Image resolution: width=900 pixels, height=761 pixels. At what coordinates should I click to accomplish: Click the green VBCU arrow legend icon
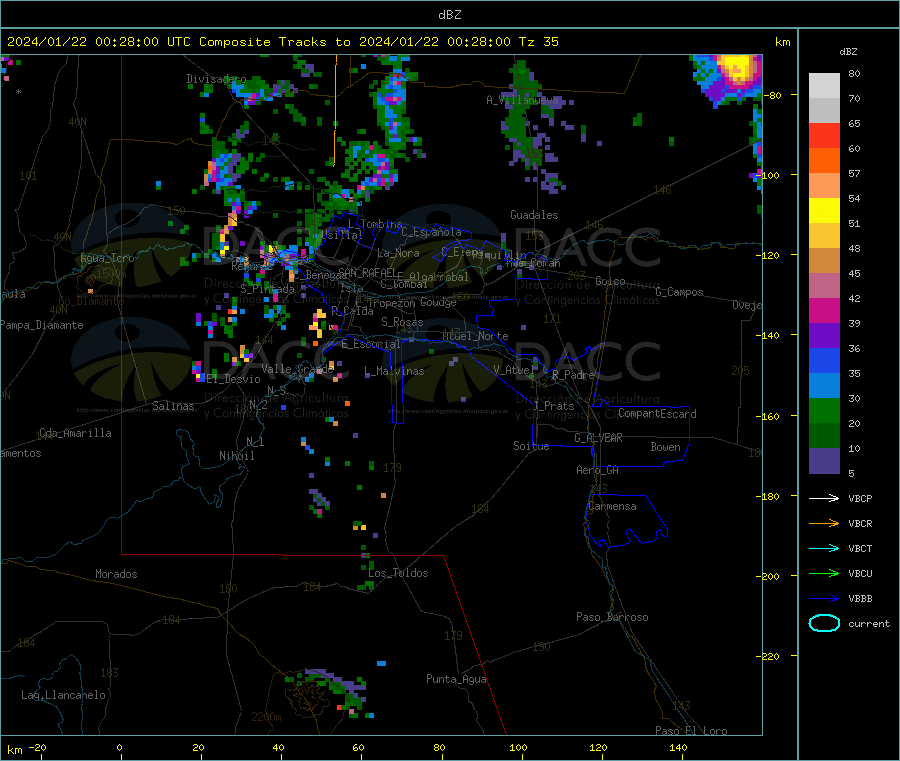pos(824,573)
